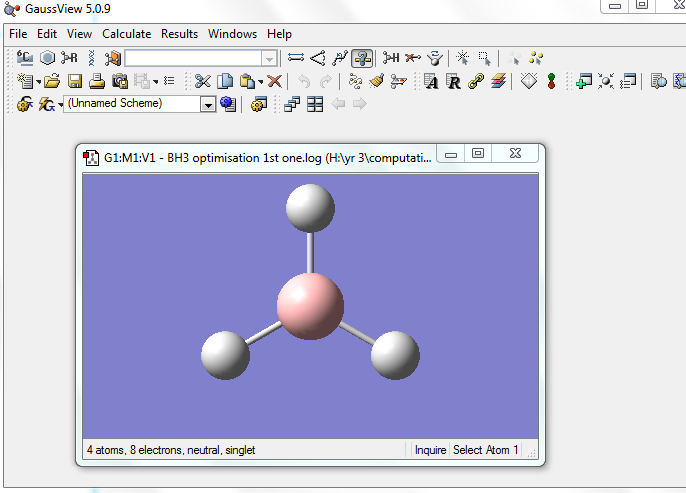686x493 pixels.
Task: Open the Windows menu
Action: (x=232, y=34)
